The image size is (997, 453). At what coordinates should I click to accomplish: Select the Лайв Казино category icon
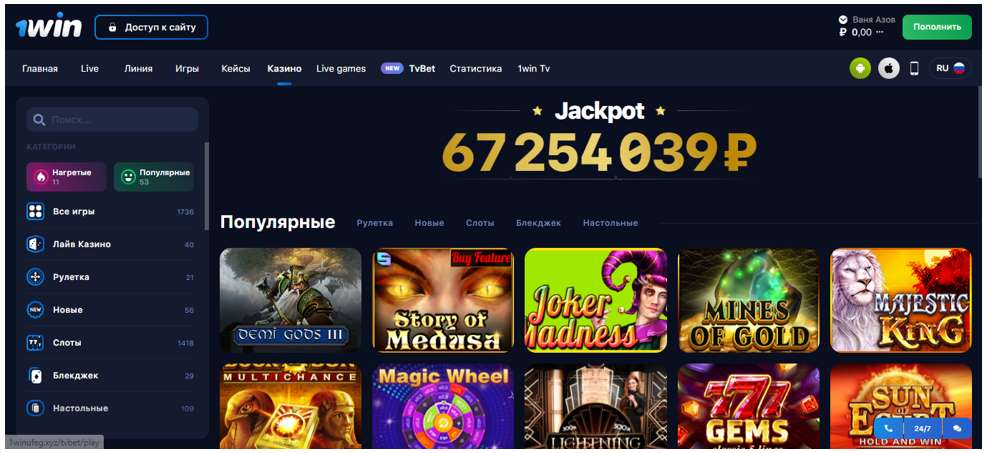pos(36,244)
